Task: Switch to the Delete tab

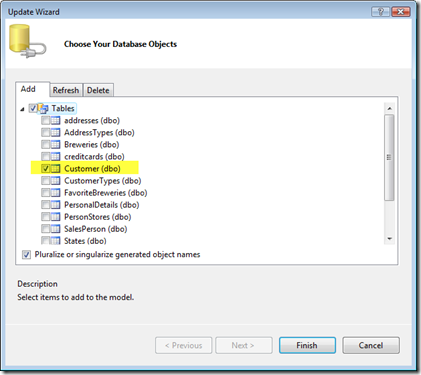Action: click(x=98, y=90)
